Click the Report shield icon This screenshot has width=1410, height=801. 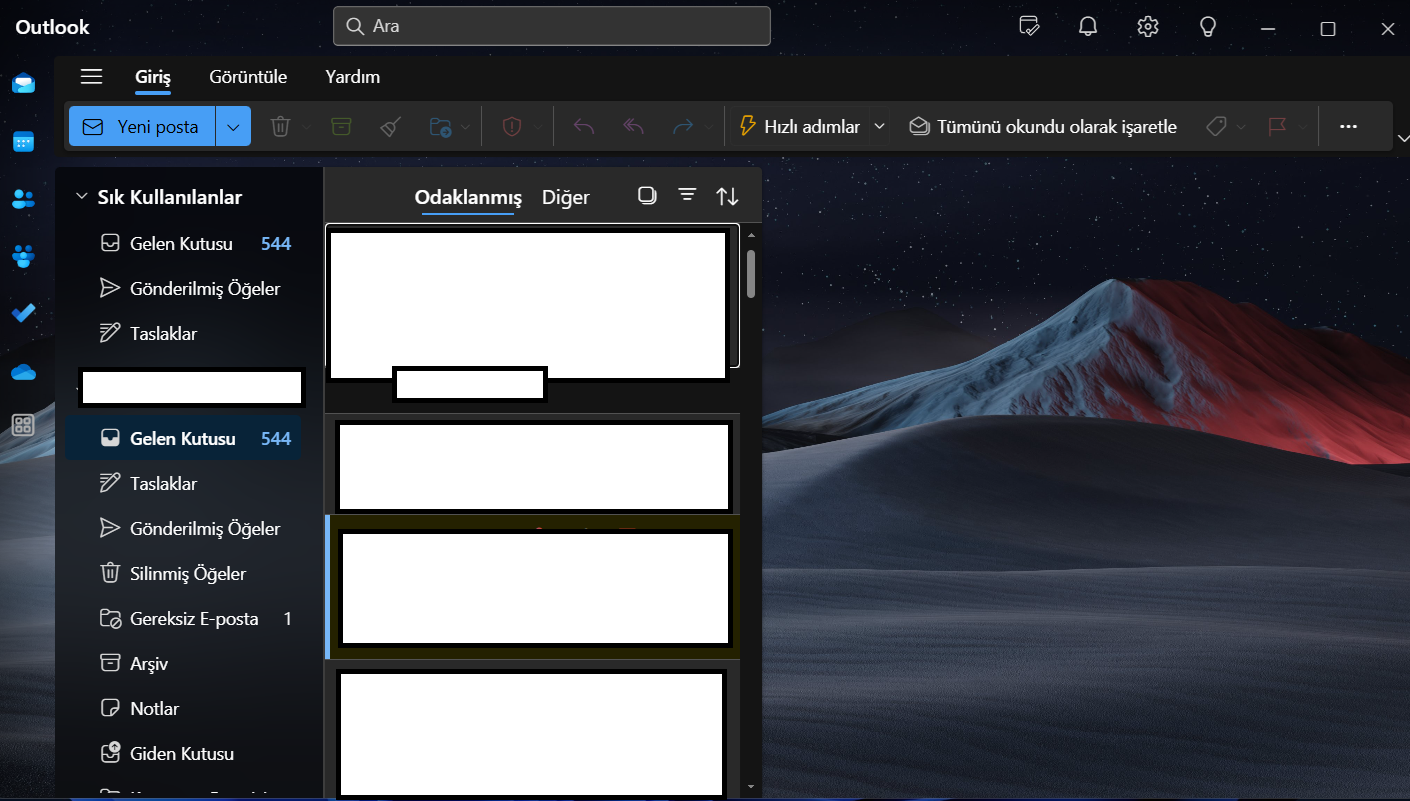512,127
